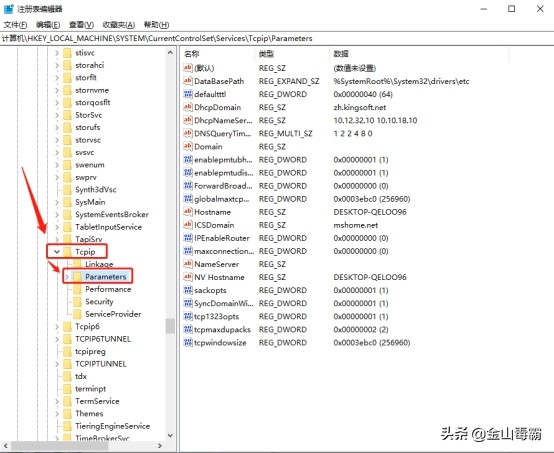Click the DhcpDomain string value icon

point(188,107)
